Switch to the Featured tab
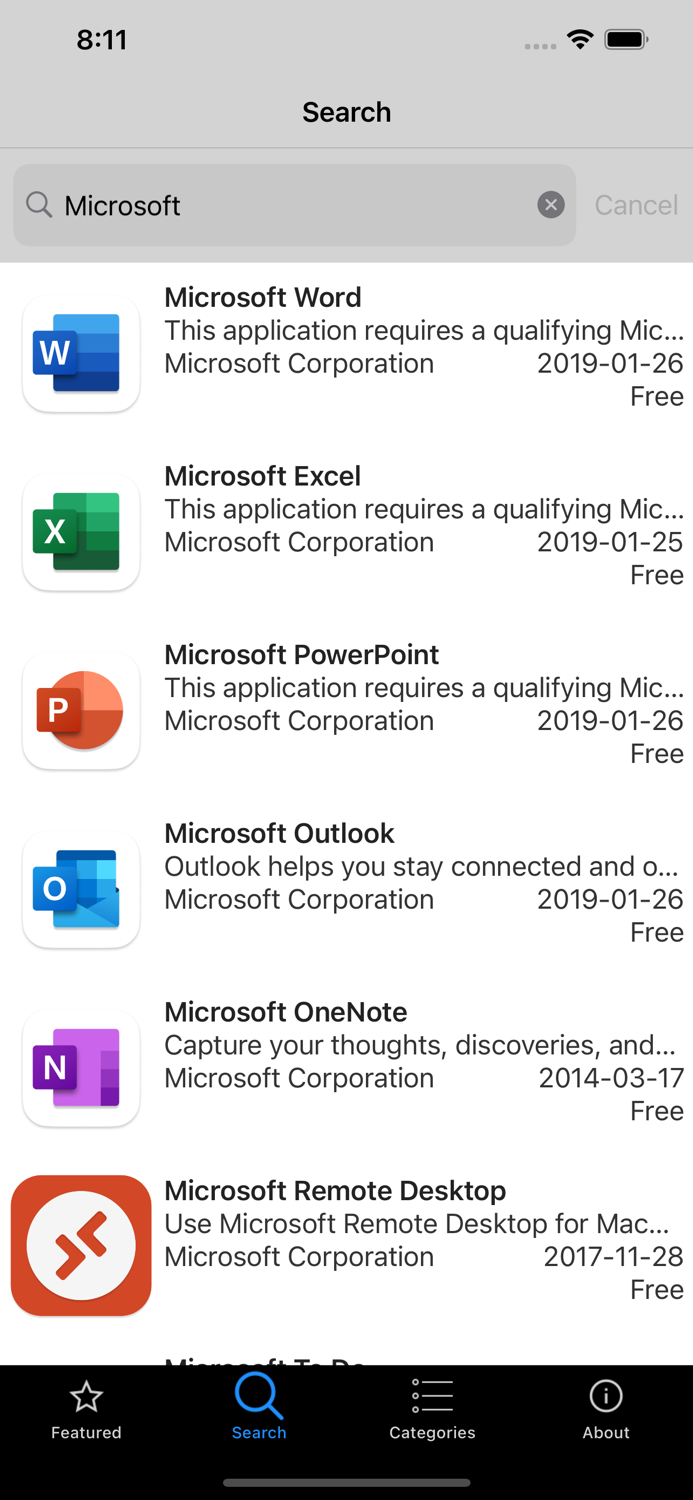The image size is (693, 1500). click(86, 1408)
